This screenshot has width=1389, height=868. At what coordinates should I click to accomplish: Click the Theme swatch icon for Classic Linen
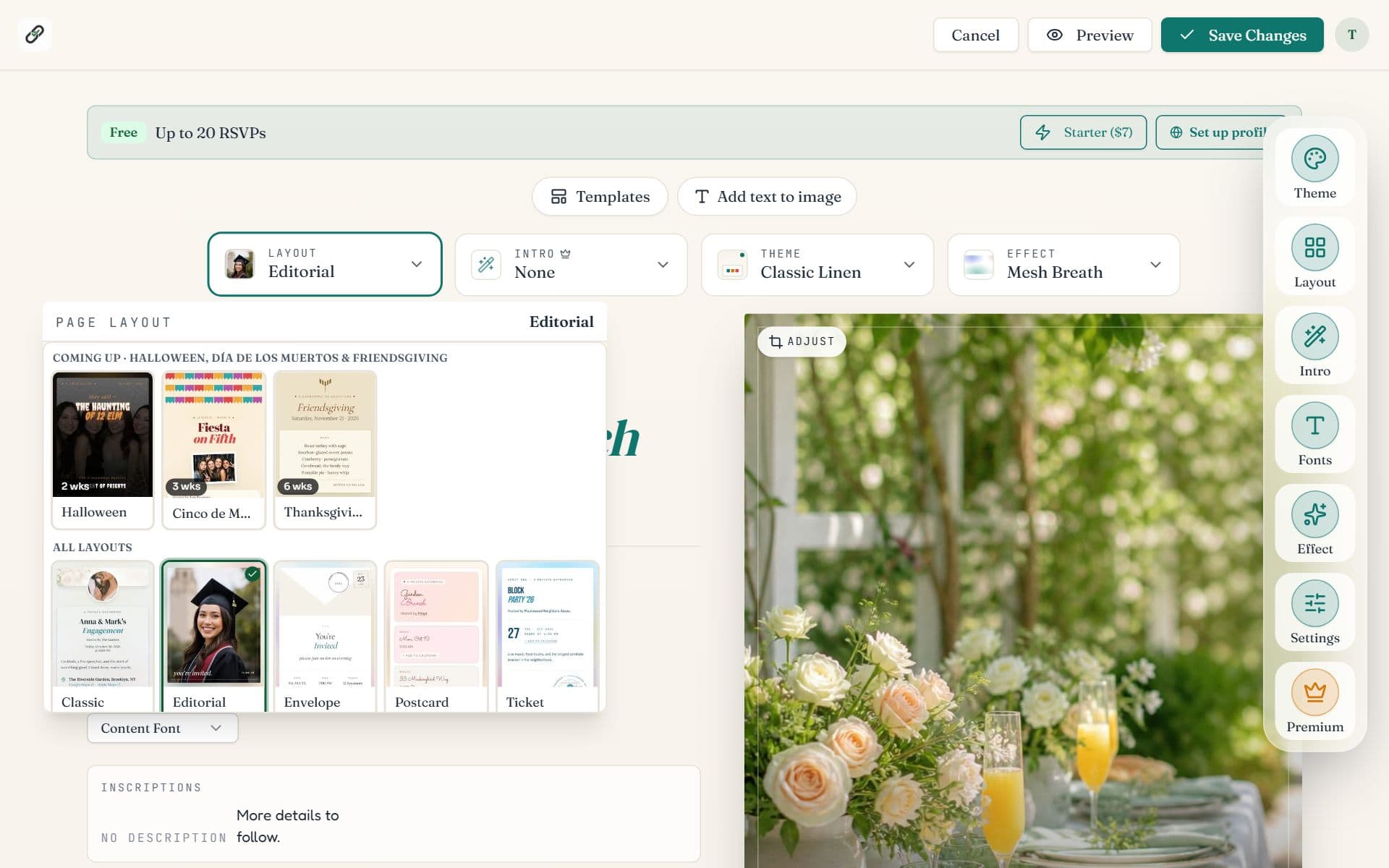[x=732, y=265]
